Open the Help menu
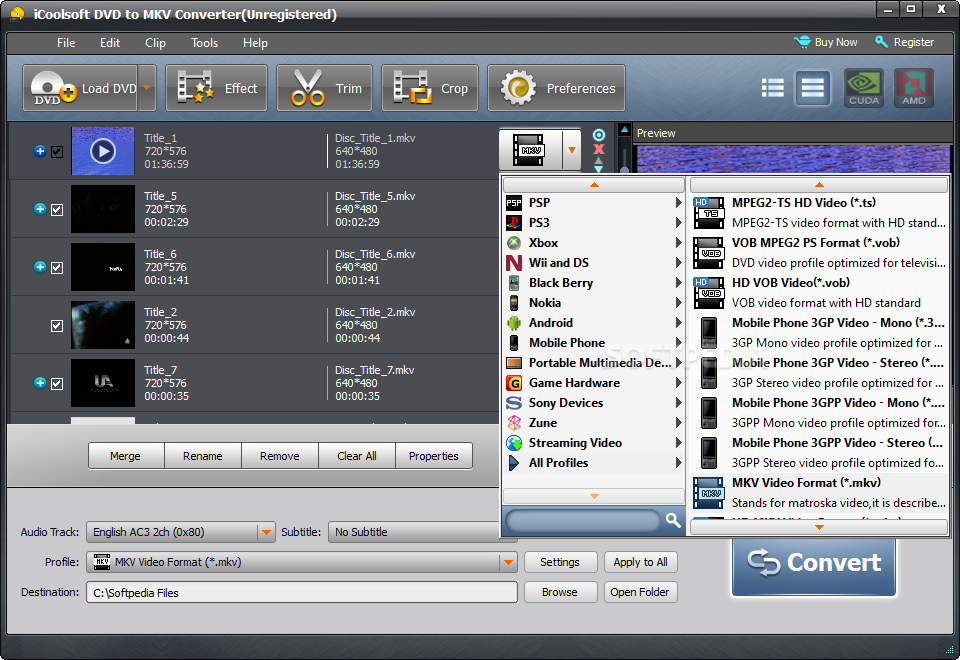Screen dimensions: 960x660 255,43
